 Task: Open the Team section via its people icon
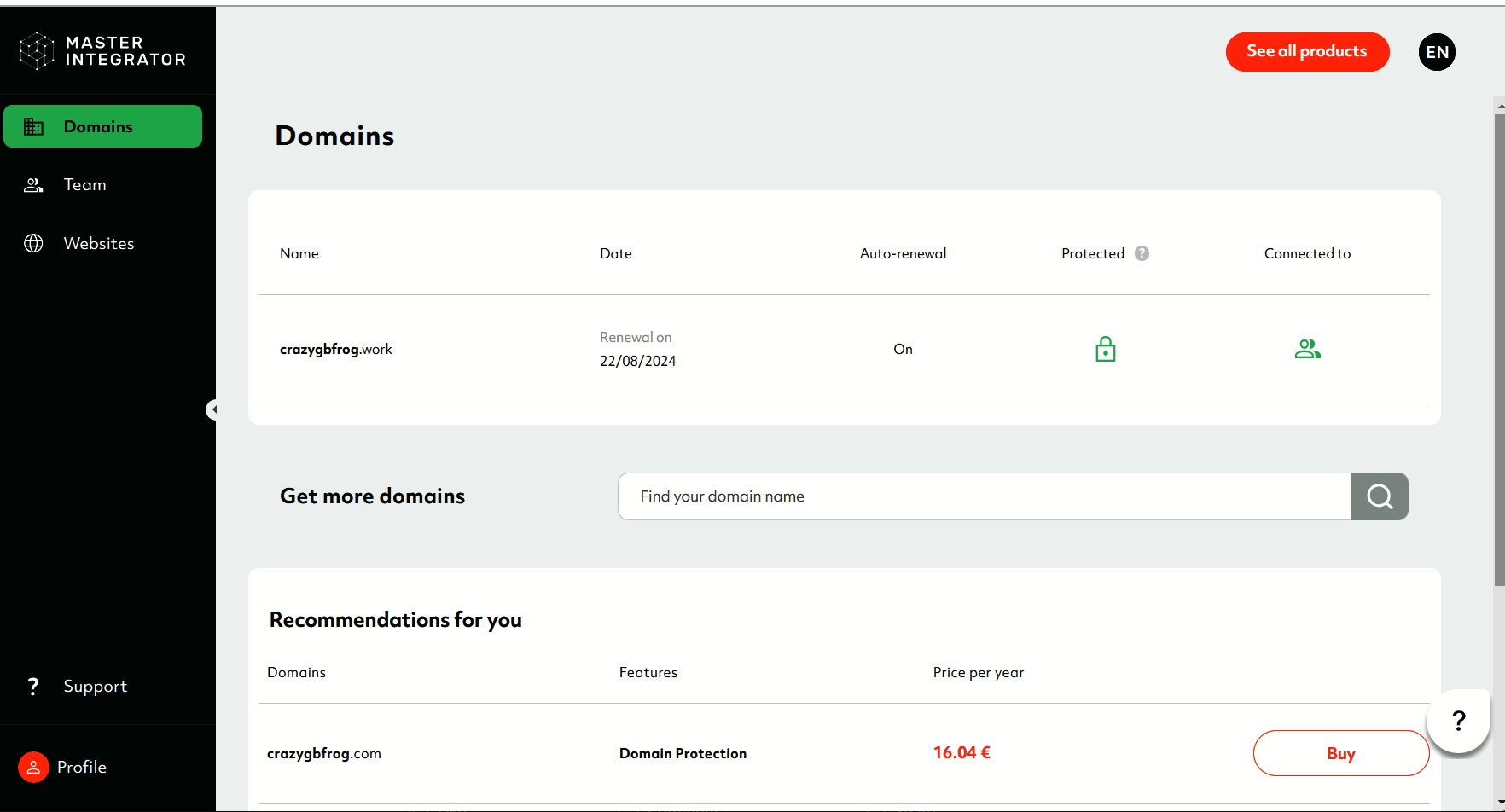[33, 184]
